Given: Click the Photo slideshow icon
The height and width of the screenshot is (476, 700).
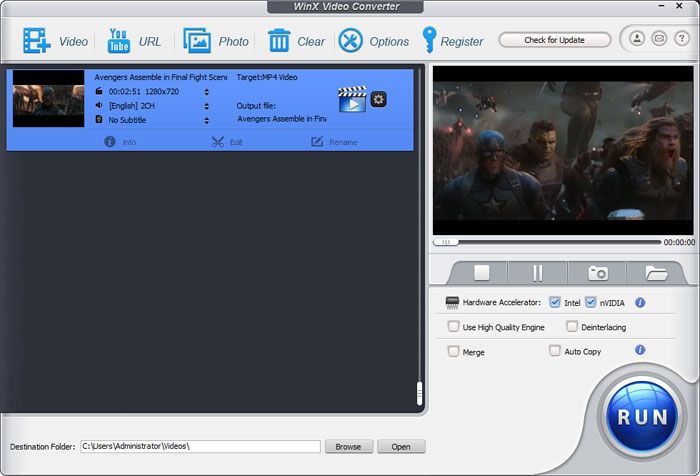Looking at the screenshot, I should pos(197,41).
